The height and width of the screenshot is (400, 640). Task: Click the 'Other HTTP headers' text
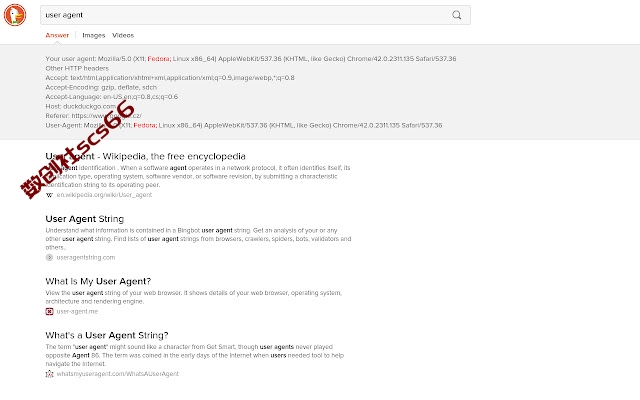[x=77, y=68]
